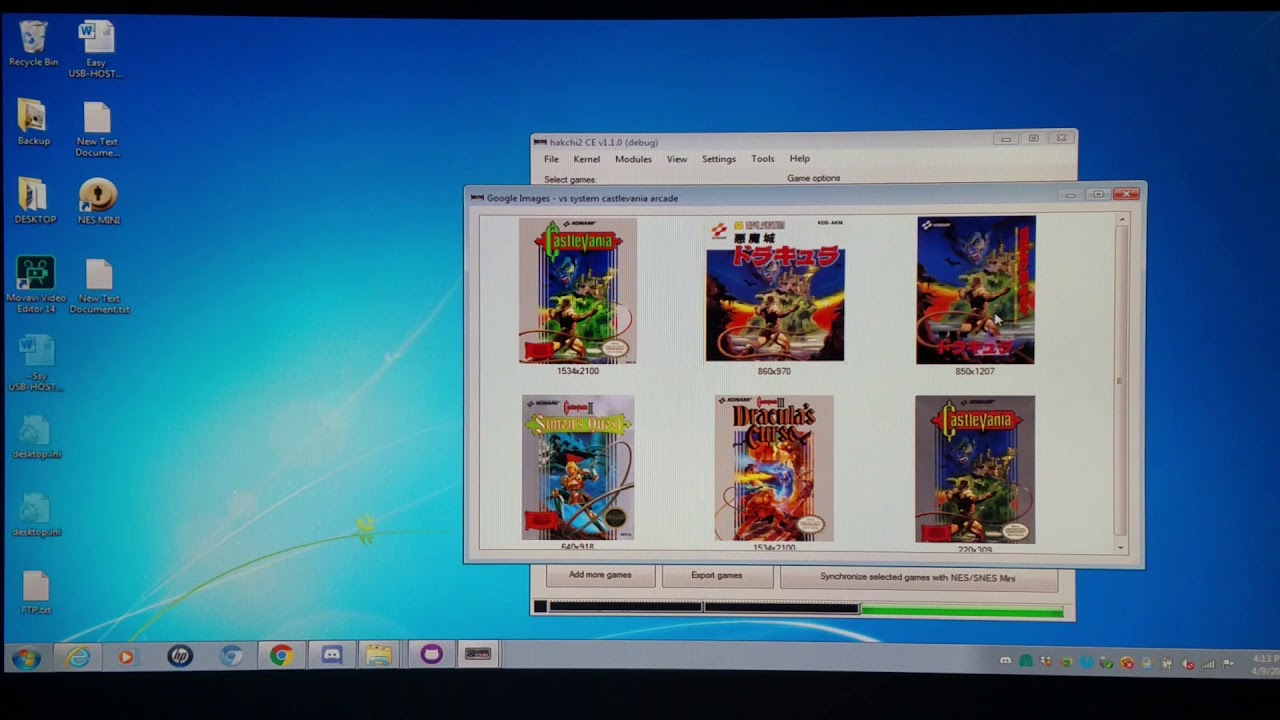Open the File menu in hakchi2
This screenshot has height=720, width=1280.
tap(551, 159)
